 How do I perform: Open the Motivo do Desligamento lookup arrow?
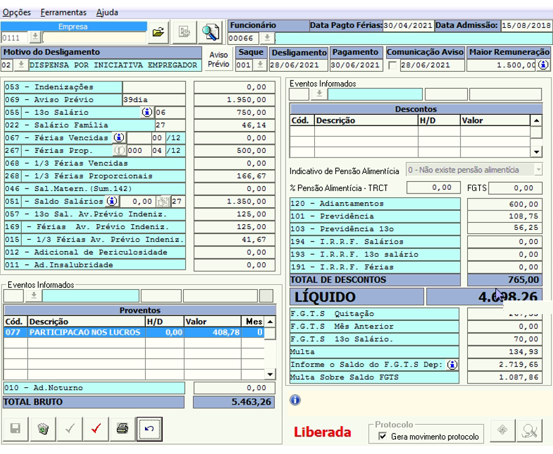[21, 65]
